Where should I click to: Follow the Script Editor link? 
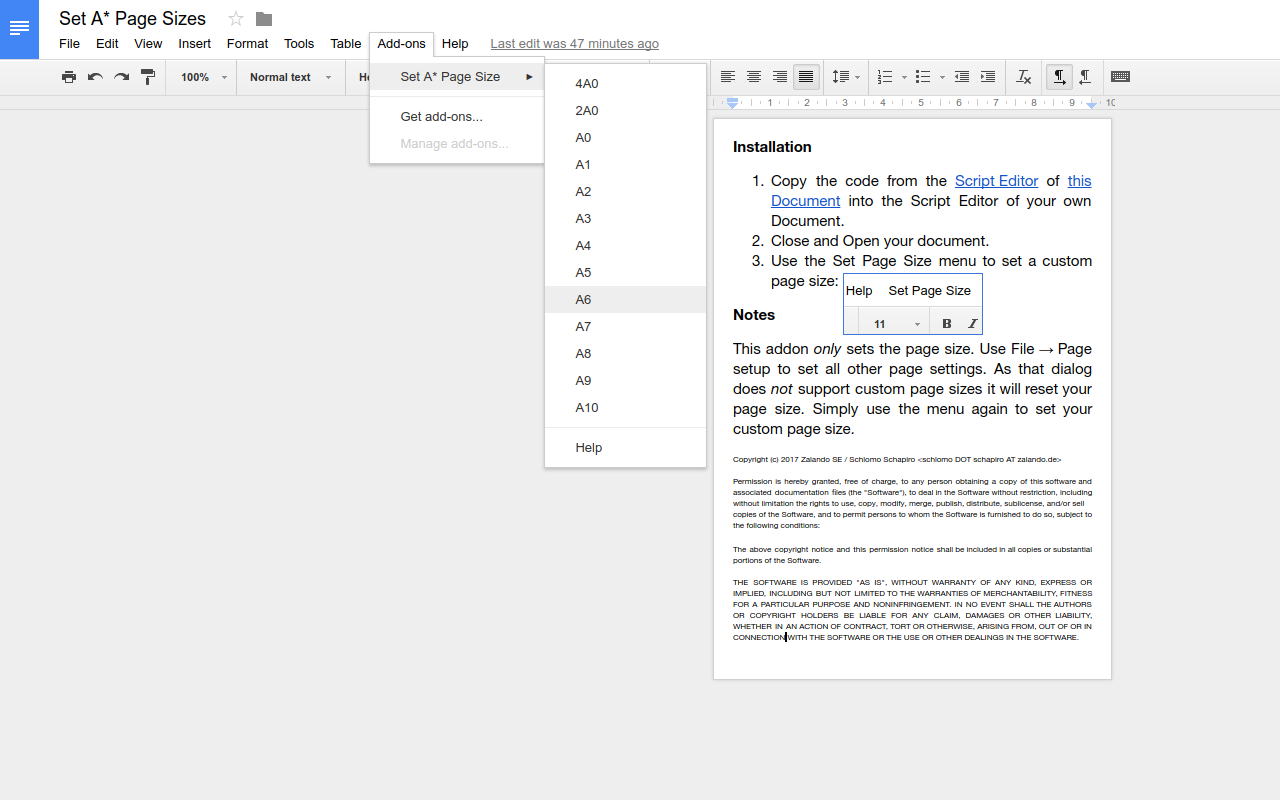pos(996,181)
